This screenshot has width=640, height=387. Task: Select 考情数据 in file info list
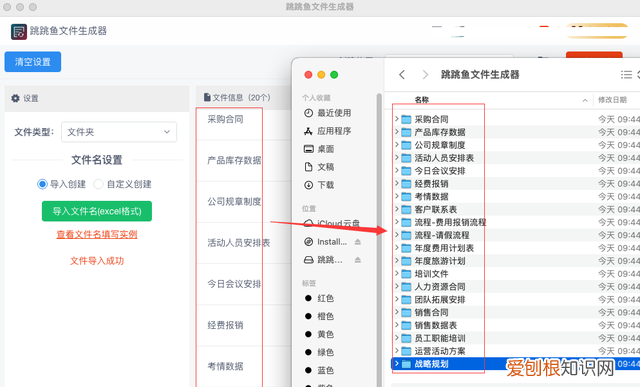[x=225, y=367]
